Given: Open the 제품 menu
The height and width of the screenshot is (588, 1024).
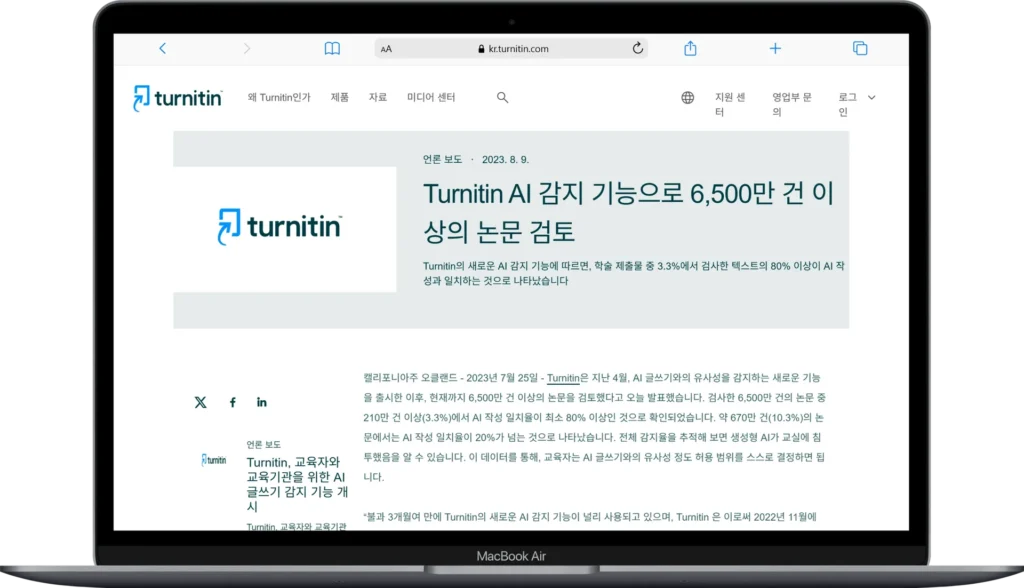Looking at the screenshot, I should pos(340,97).
